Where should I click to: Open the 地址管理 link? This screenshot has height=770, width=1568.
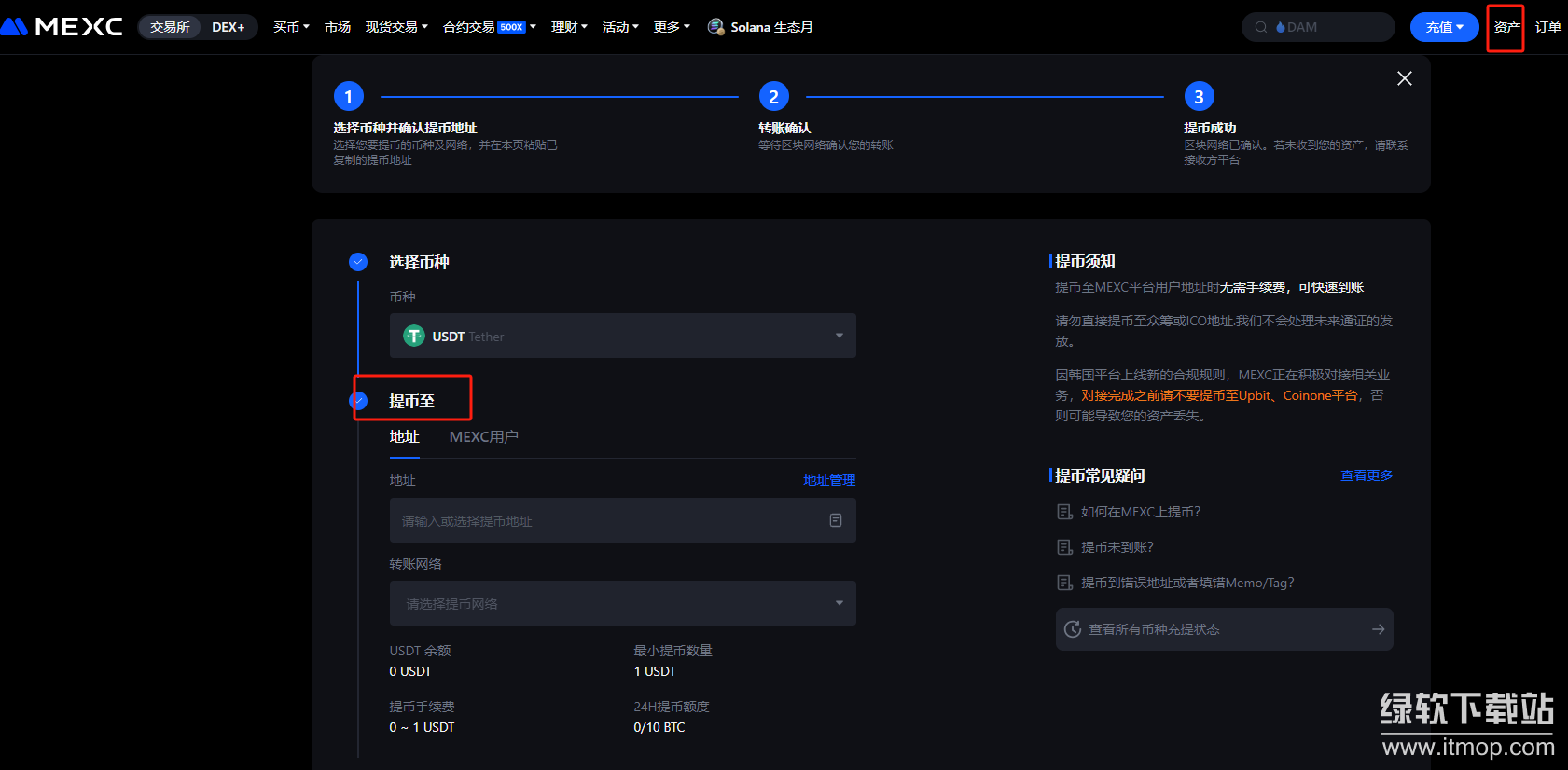(828, 480)
